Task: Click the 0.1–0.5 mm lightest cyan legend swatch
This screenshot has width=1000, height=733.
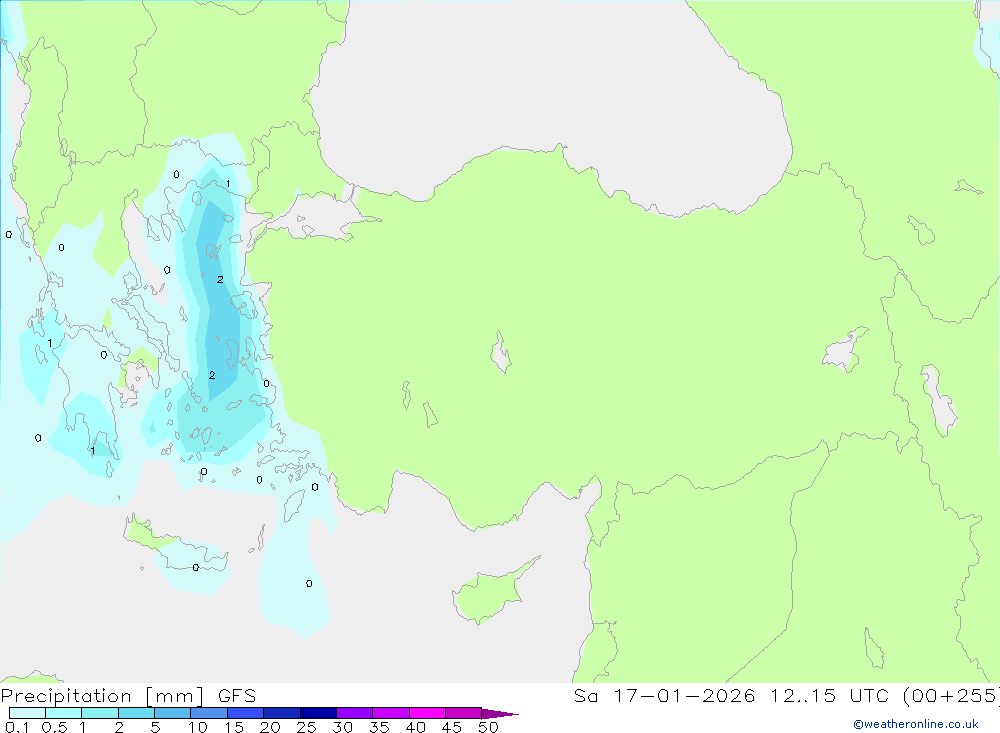Action: (x=27, y=713)
